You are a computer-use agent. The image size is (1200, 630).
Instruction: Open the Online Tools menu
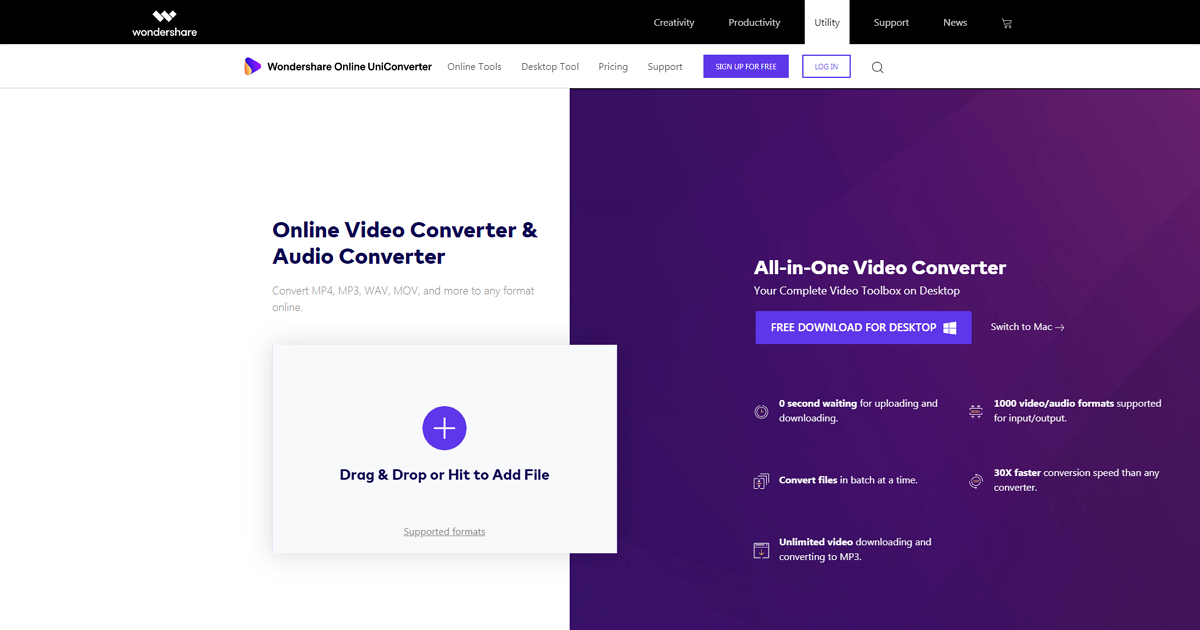(x=474, y=67)
